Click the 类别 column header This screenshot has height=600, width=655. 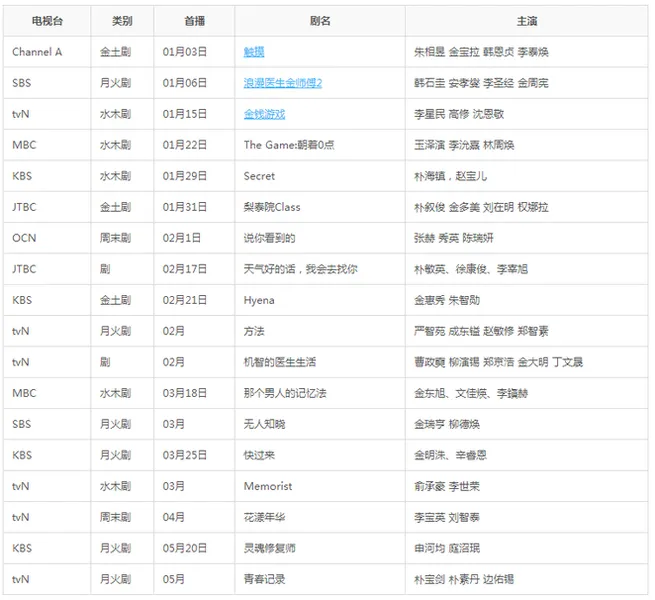click(122, 21)
